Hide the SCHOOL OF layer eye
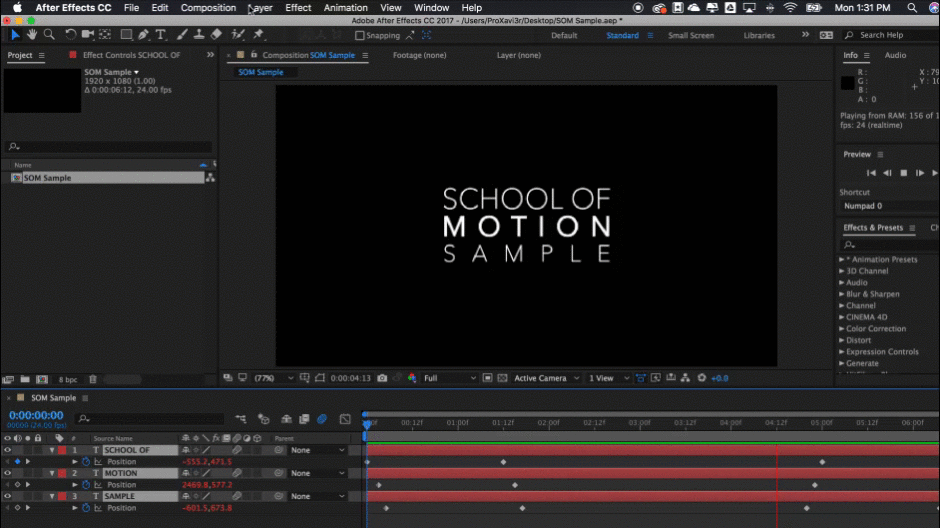The image size is (940, 528). 7,450
